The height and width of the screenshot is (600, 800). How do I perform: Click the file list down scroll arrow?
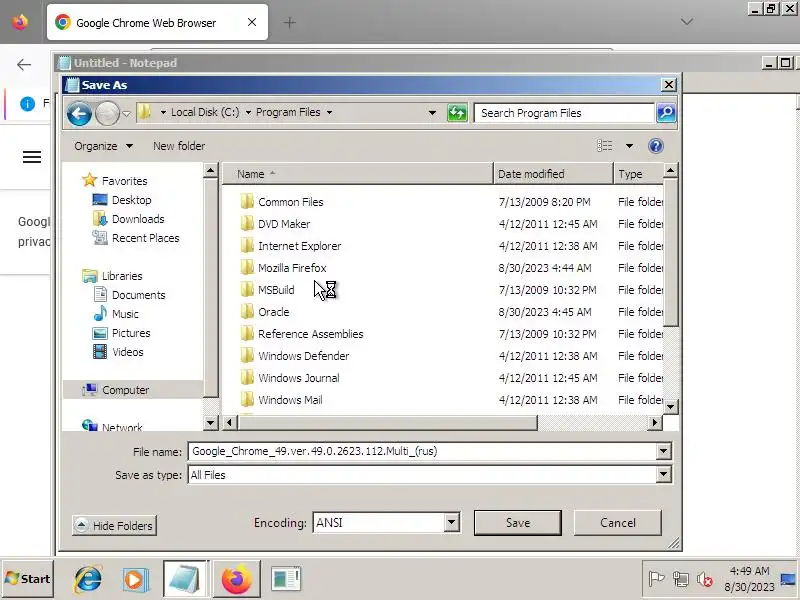[x=670, y=407]
